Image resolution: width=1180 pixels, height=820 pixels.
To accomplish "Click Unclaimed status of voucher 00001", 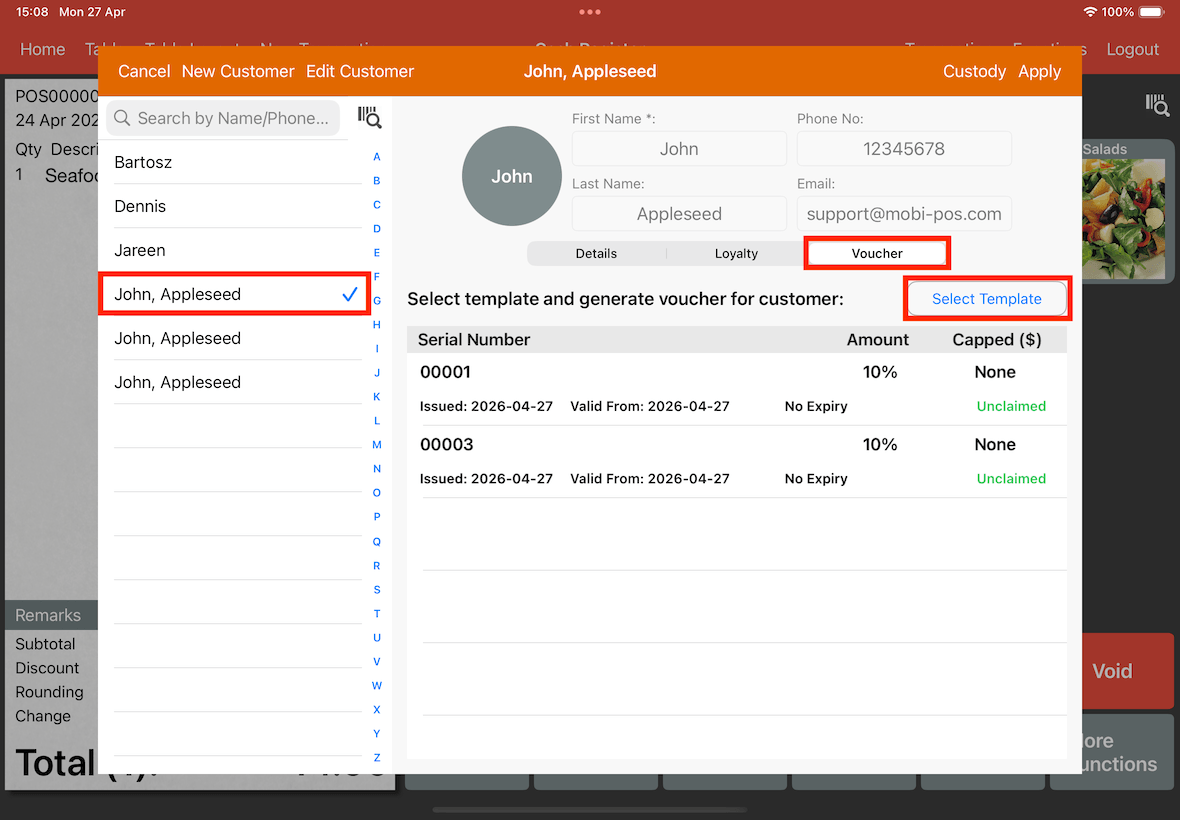I will point(1011,406).
